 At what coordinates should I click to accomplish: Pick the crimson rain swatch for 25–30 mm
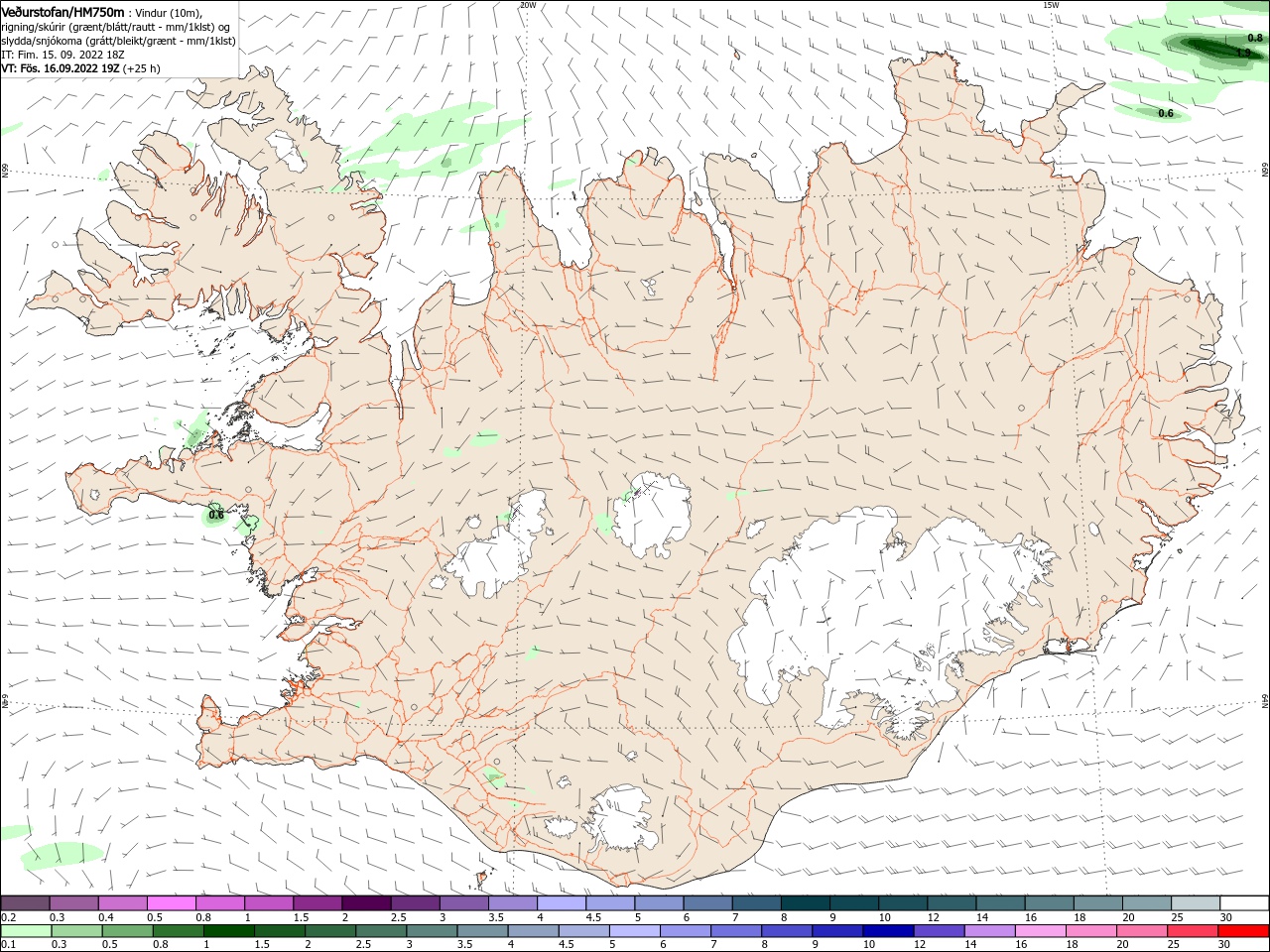1194,931
